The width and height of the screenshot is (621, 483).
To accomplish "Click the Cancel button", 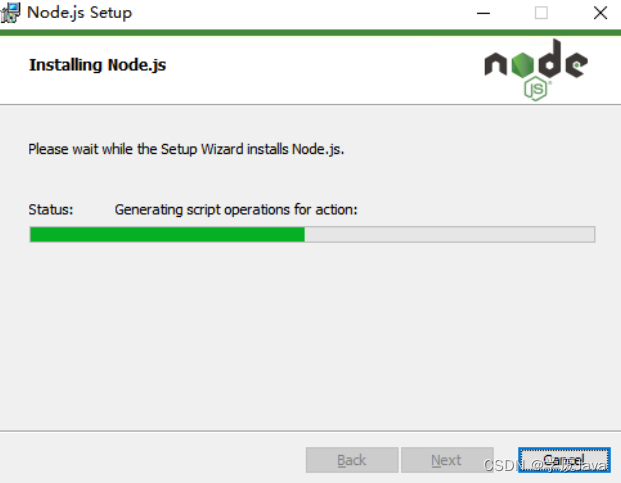I will (564, 460).
